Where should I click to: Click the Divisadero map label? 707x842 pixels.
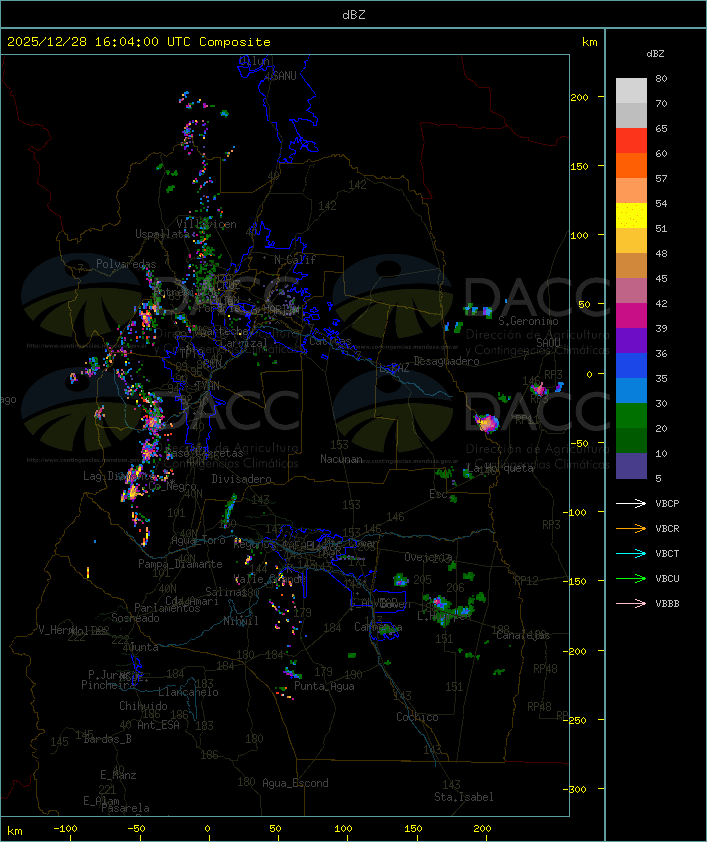241,478
